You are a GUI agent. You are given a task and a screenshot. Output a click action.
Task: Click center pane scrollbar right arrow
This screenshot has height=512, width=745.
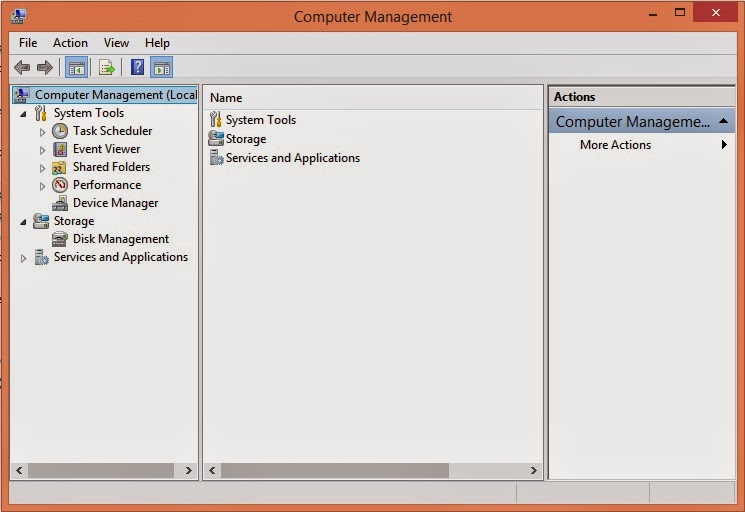(x=534, y=470)
